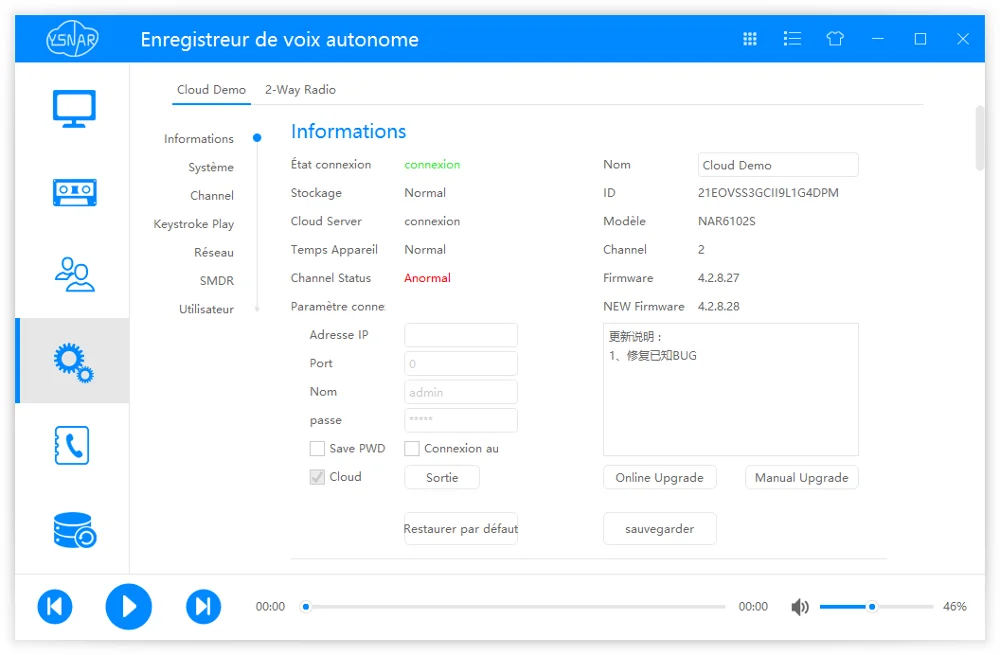Screen dimensions: 1000x655
Task: Switch to the Cloud Demo tab
Action: [x=211, y=90]
